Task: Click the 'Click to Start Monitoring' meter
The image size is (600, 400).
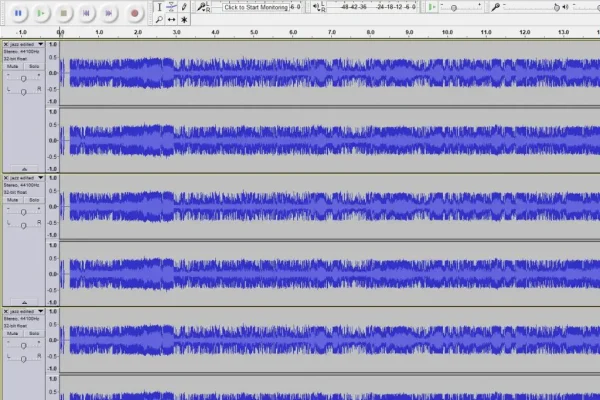Action: pyautogui.click(x=256, y=7)
